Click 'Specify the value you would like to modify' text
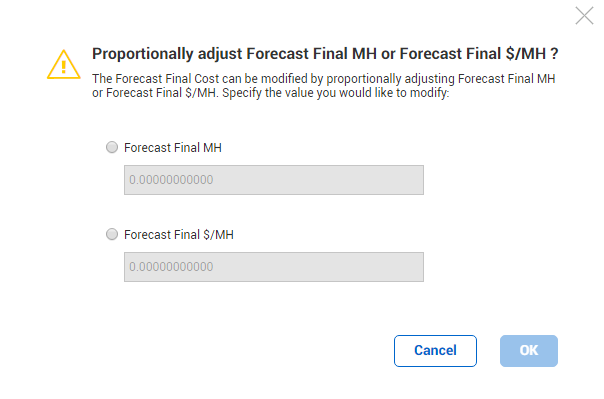 point(336,93)
